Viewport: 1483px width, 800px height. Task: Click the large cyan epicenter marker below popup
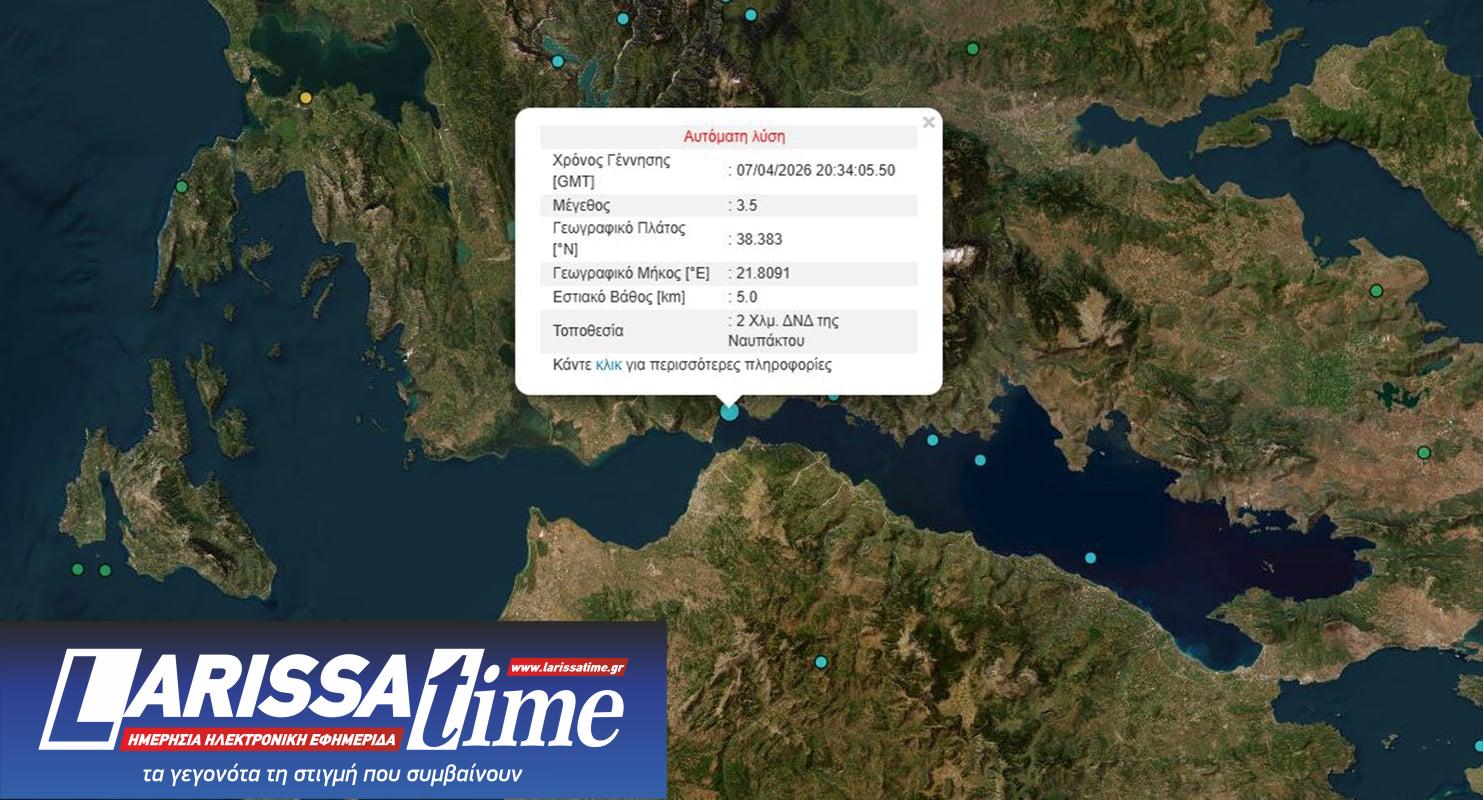point(730,410)
